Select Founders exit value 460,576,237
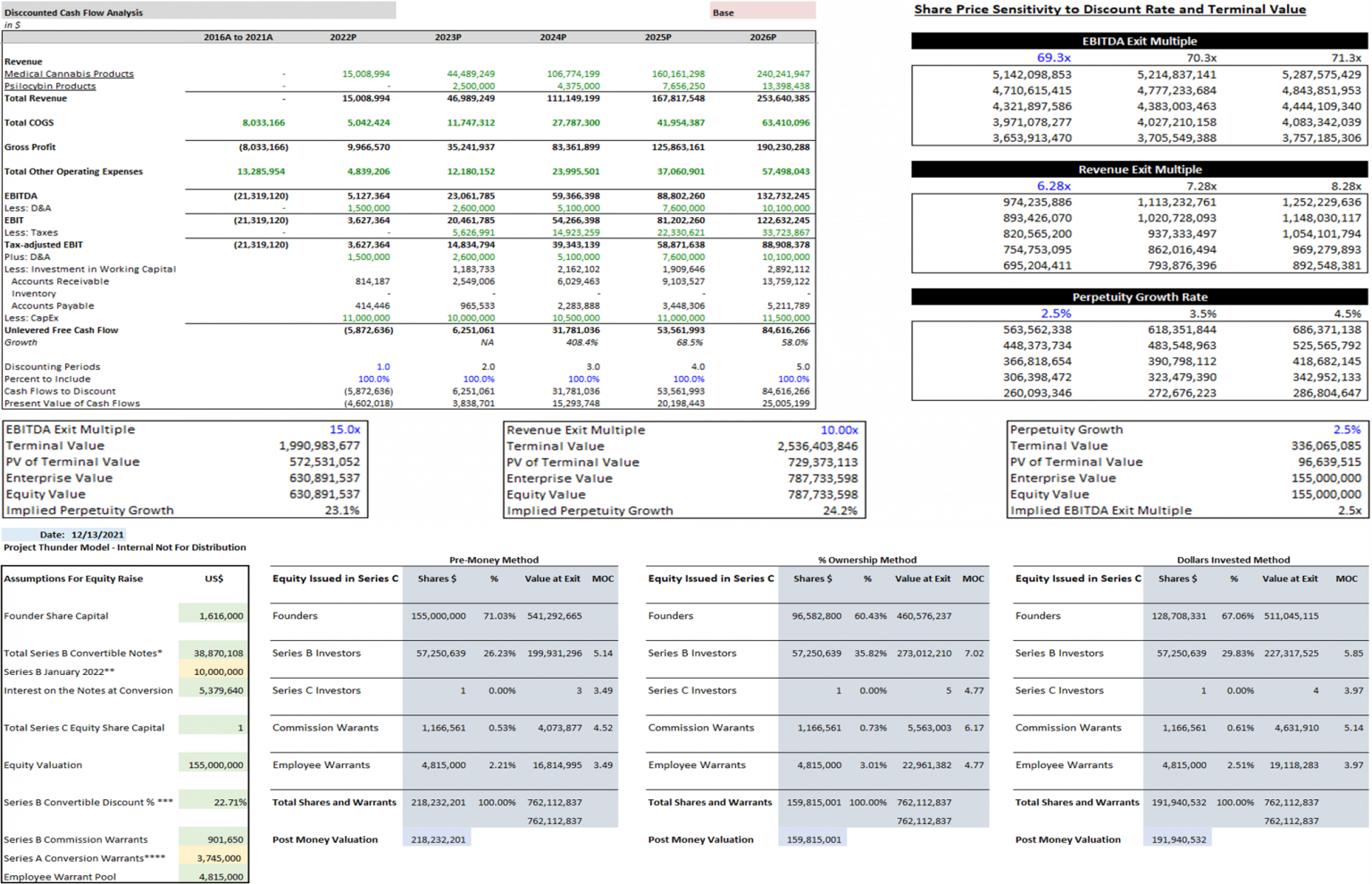This screenshot has height=884, width=1372. click(x=924, y=616)
